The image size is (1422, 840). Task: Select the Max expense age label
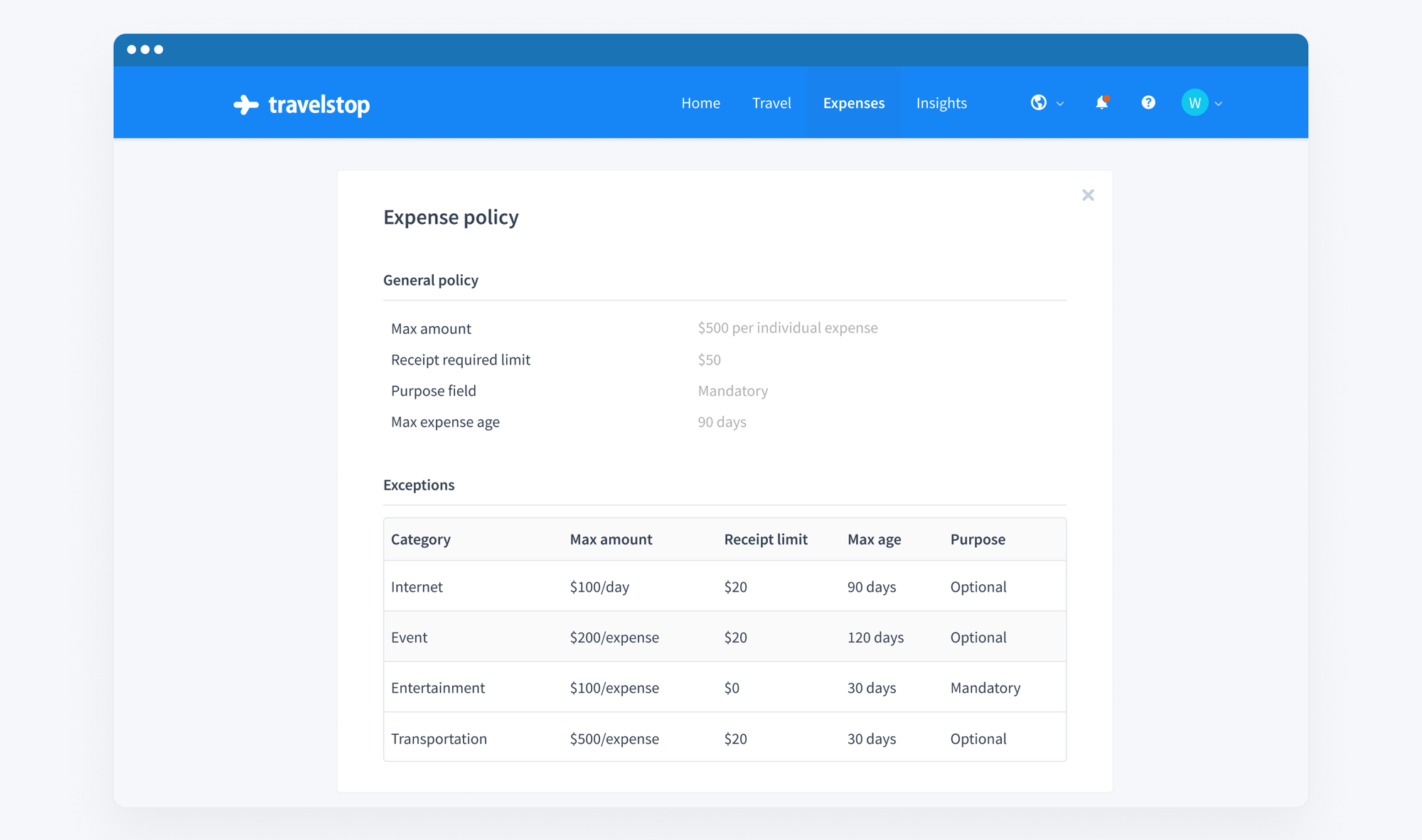coord(445,422)
